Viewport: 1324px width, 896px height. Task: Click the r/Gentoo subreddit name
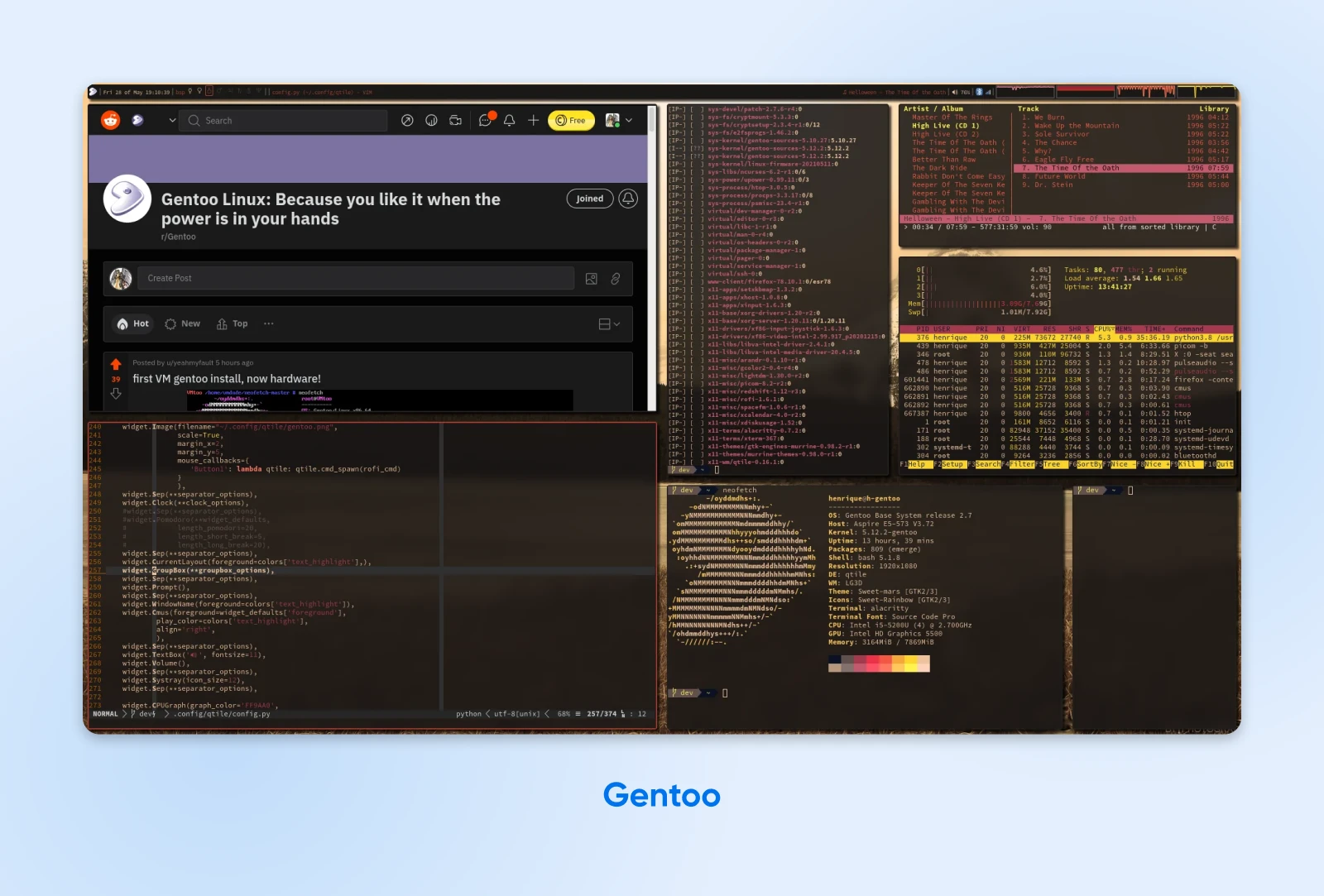(179, 237)
